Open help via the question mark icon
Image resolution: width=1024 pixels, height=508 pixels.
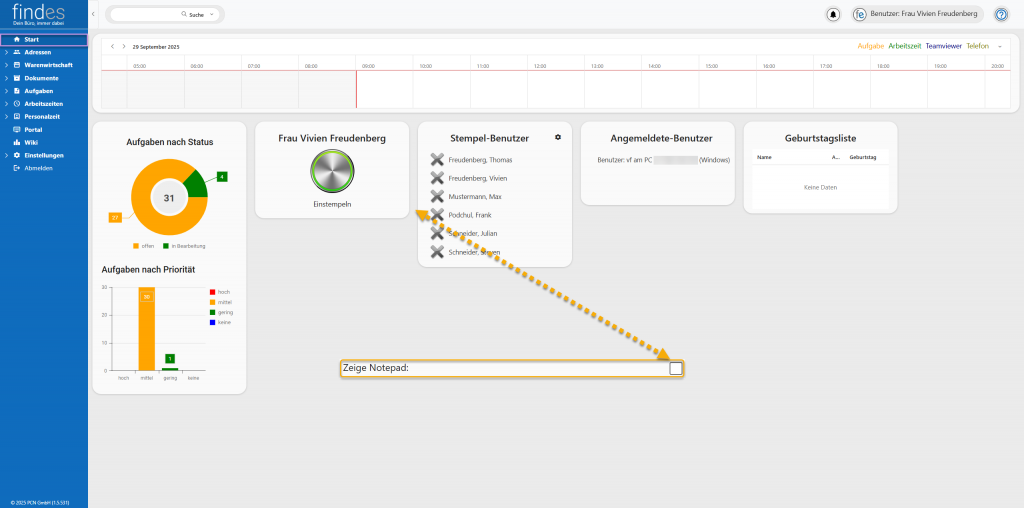pos(1000,14)
